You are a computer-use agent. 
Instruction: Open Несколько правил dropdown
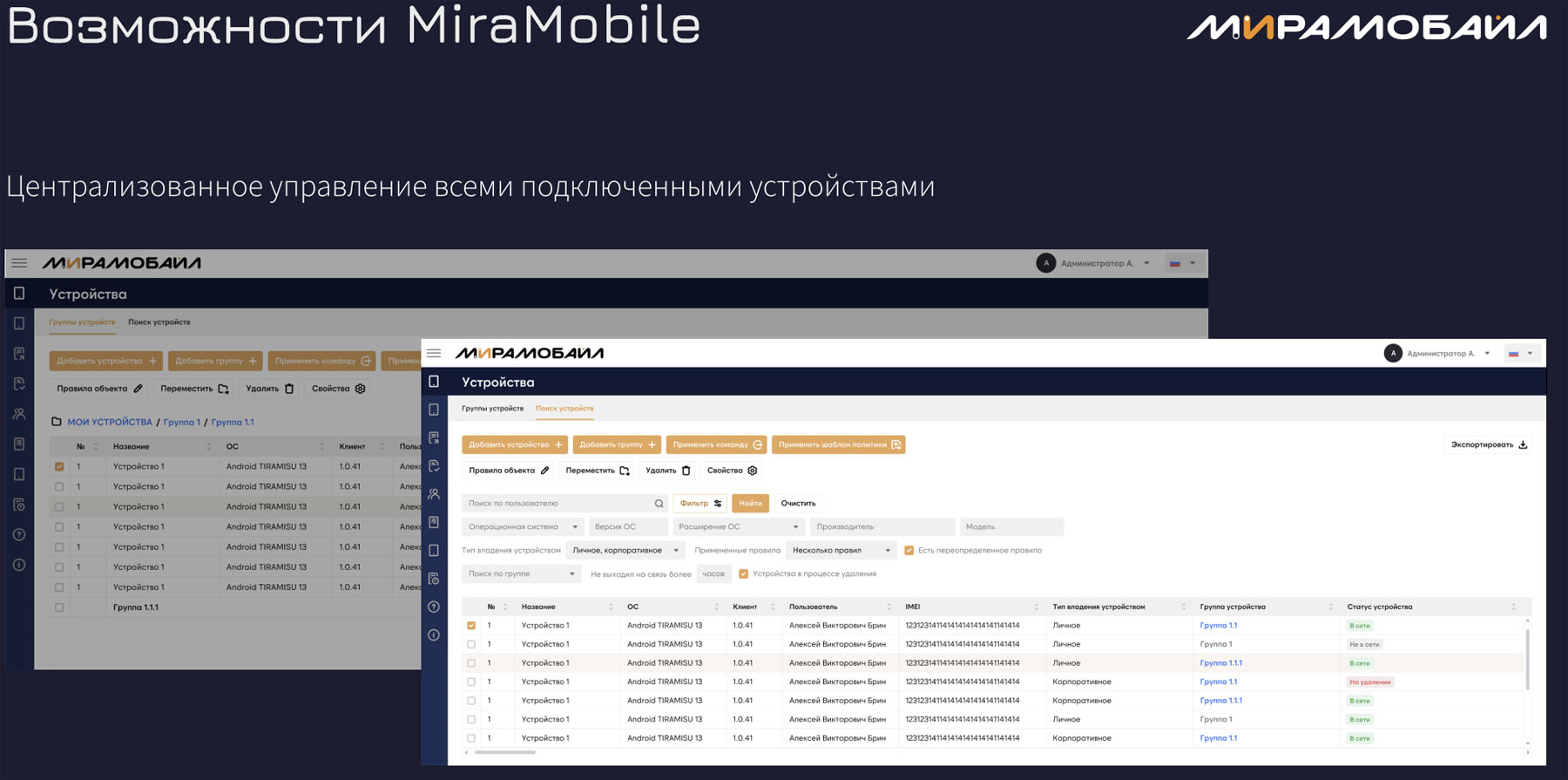[841, 551]
